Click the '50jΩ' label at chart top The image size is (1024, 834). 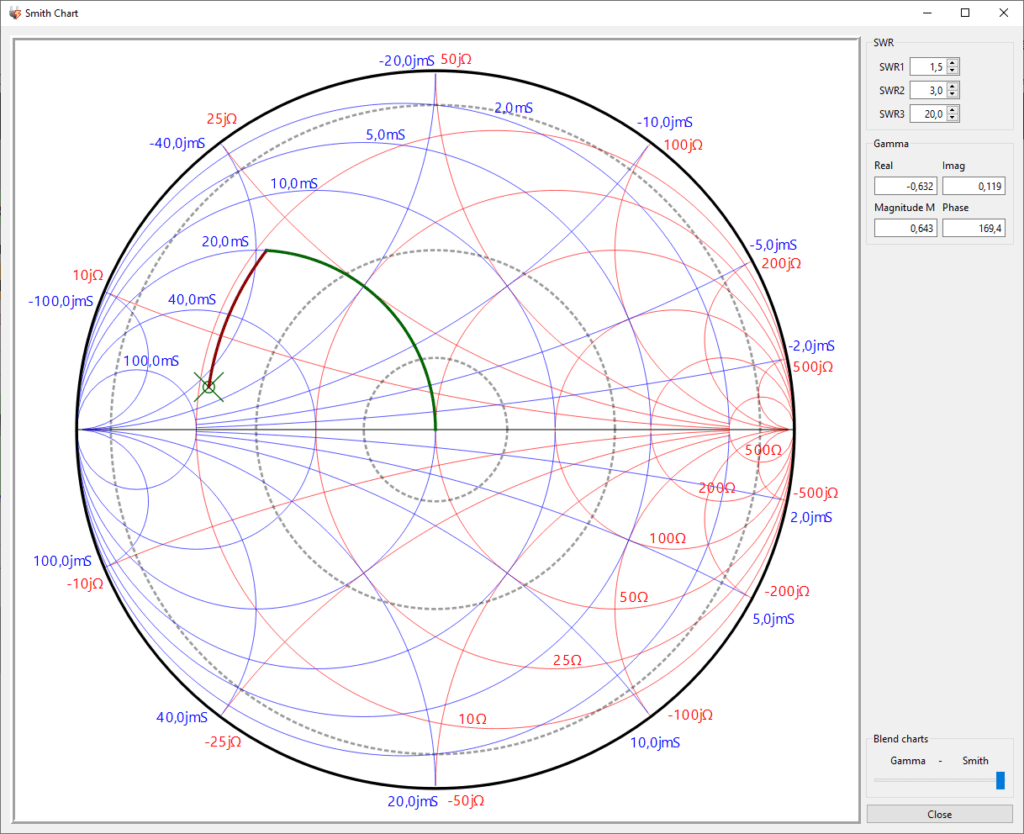[456, 59]
